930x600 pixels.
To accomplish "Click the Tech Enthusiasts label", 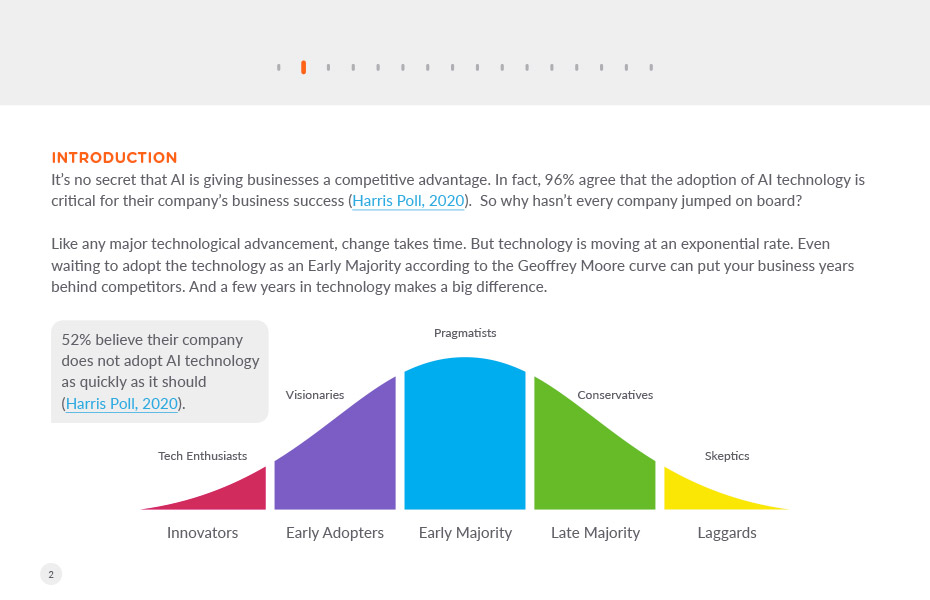I will click(x=202, y=456).
